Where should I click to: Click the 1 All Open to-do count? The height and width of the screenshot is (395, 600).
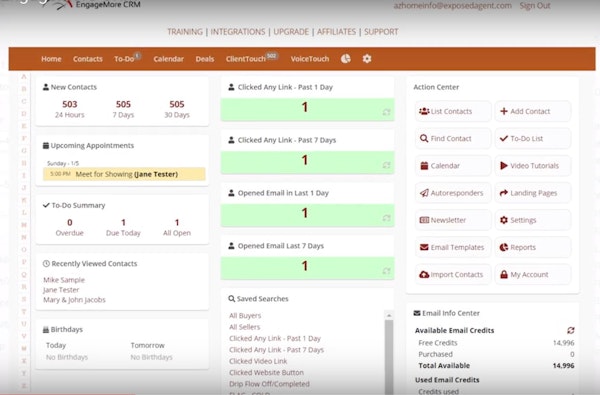[177, 222]
